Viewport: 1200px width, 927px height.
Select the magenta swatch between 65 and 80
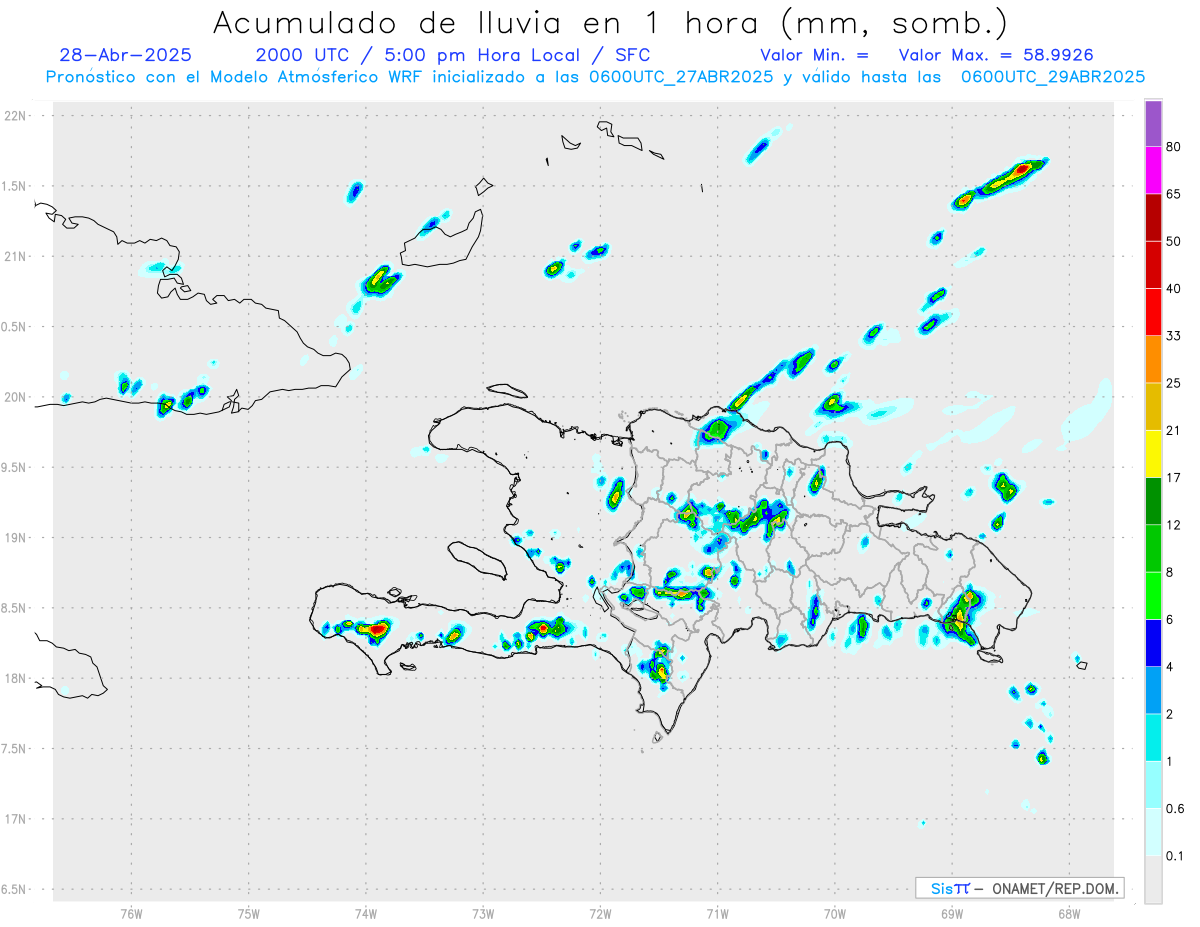tap(1153, 170)
